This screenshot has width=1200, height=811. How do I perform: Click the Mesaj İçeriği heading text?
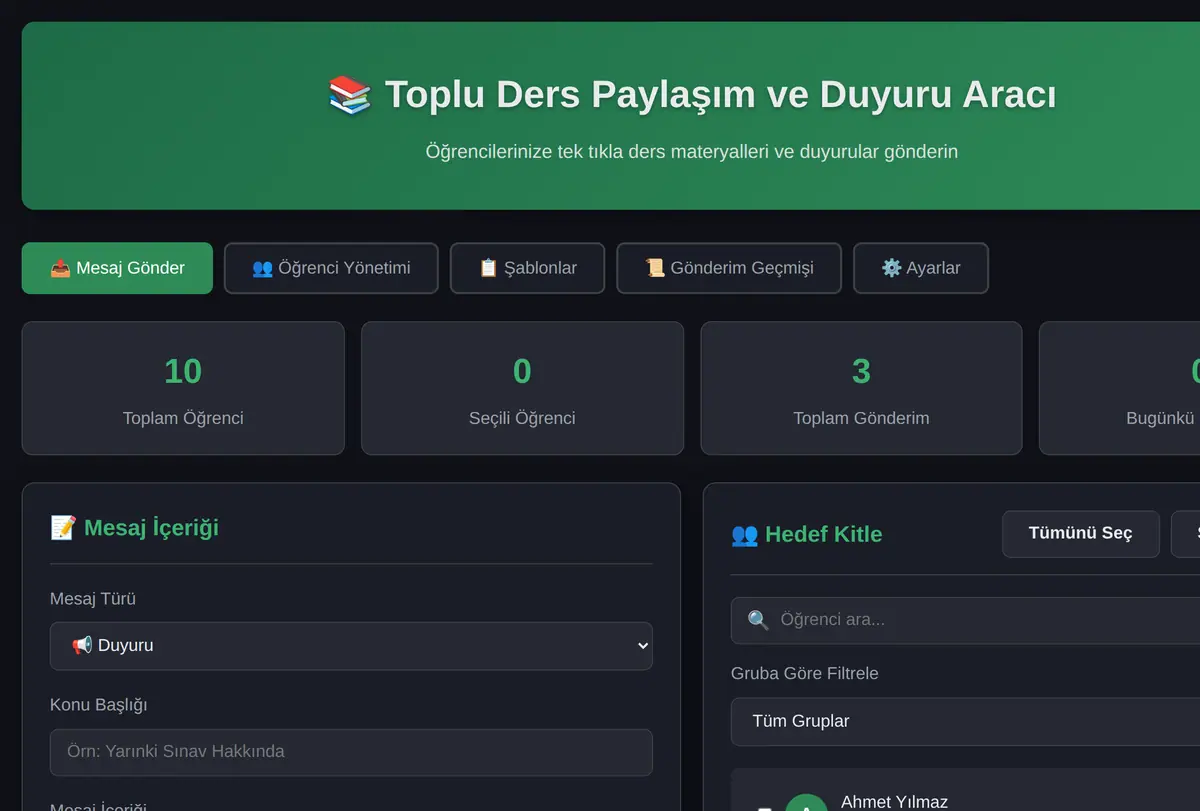151,528
